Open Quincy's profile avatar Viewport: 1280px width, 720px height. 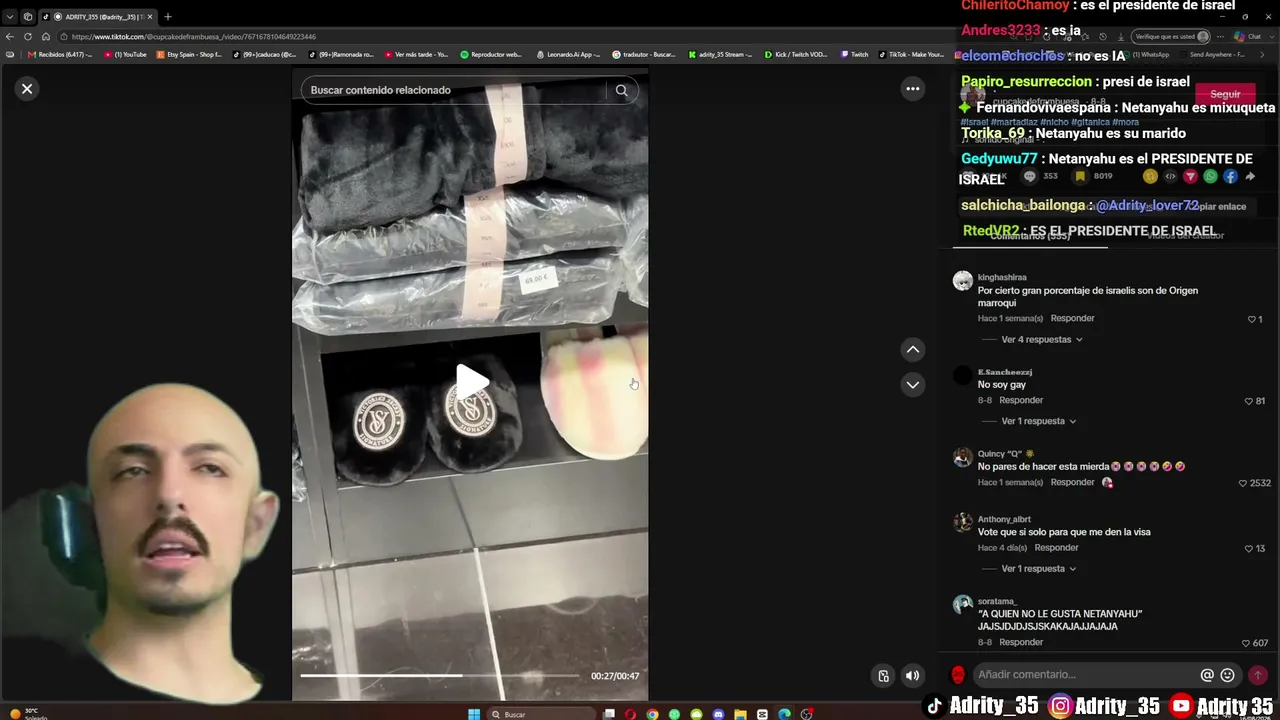963,457
